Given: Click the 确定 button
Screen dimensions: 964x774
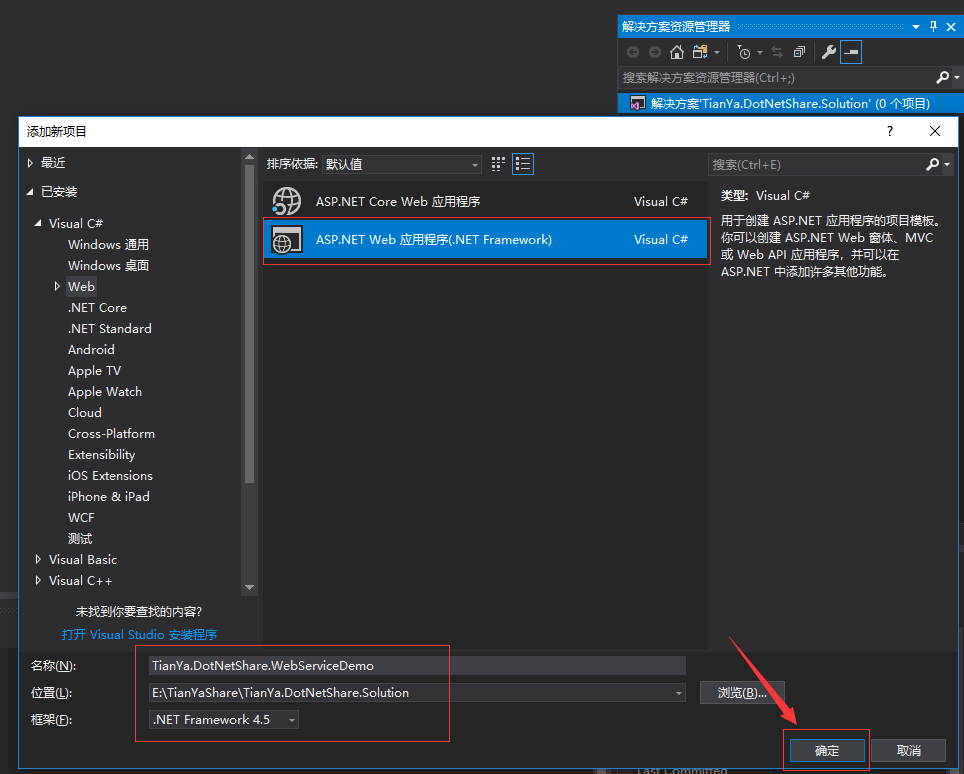Looking at the screenshot, I should 827,751.
